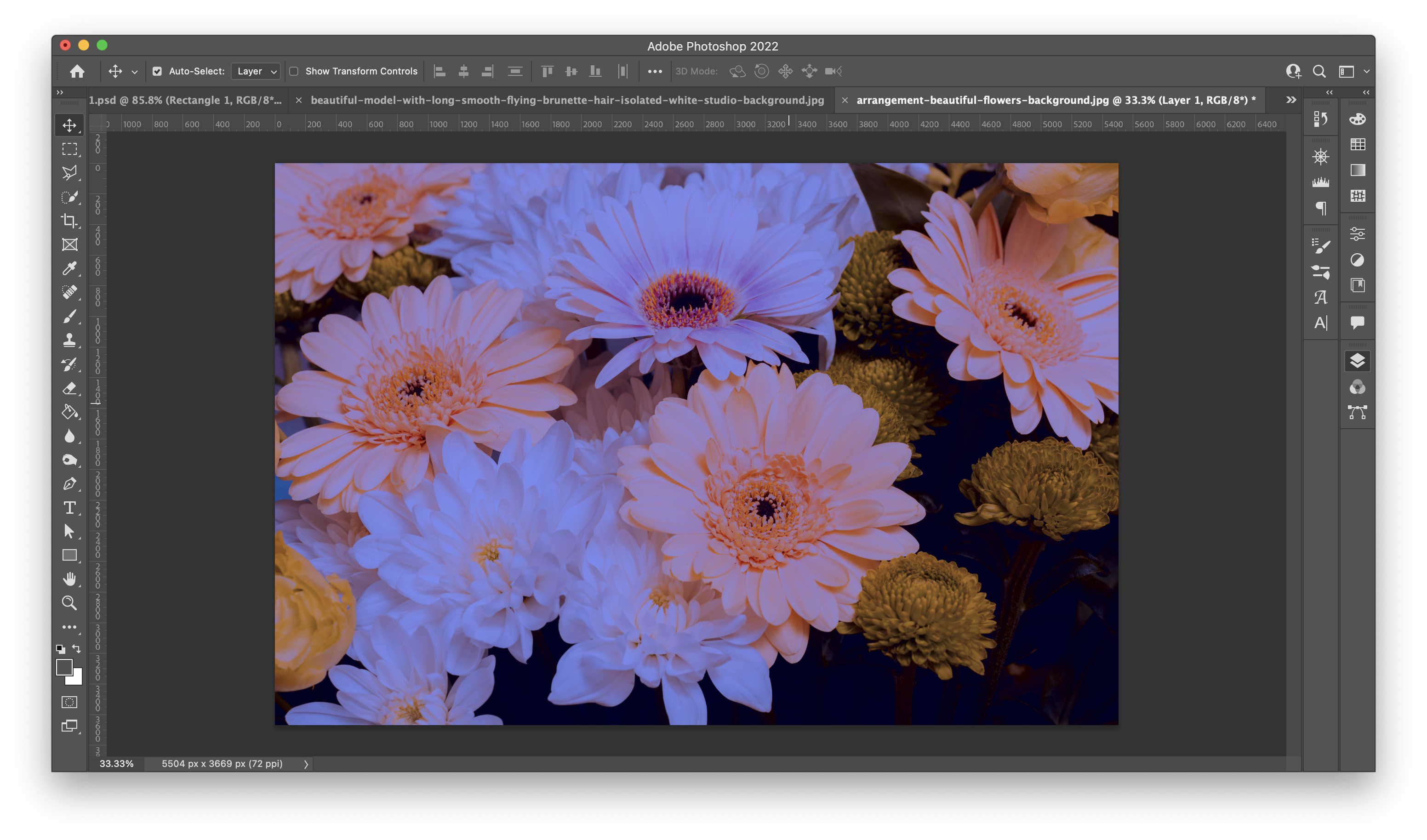Select the Eraser tool
This screenshot has width=1427, height=840.
point(69,388)
